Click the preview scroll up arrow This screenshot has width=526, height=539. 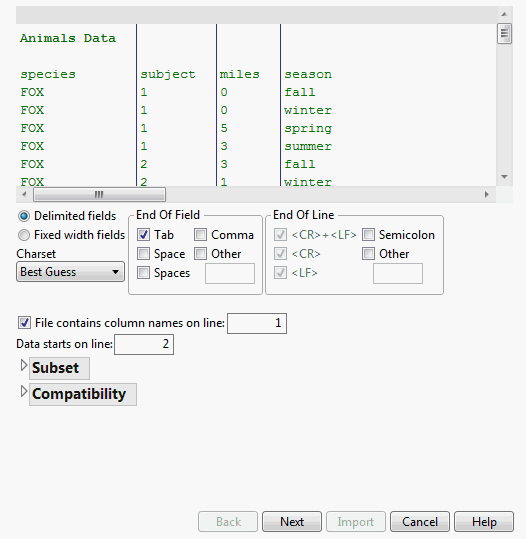[x=504, y=14]
